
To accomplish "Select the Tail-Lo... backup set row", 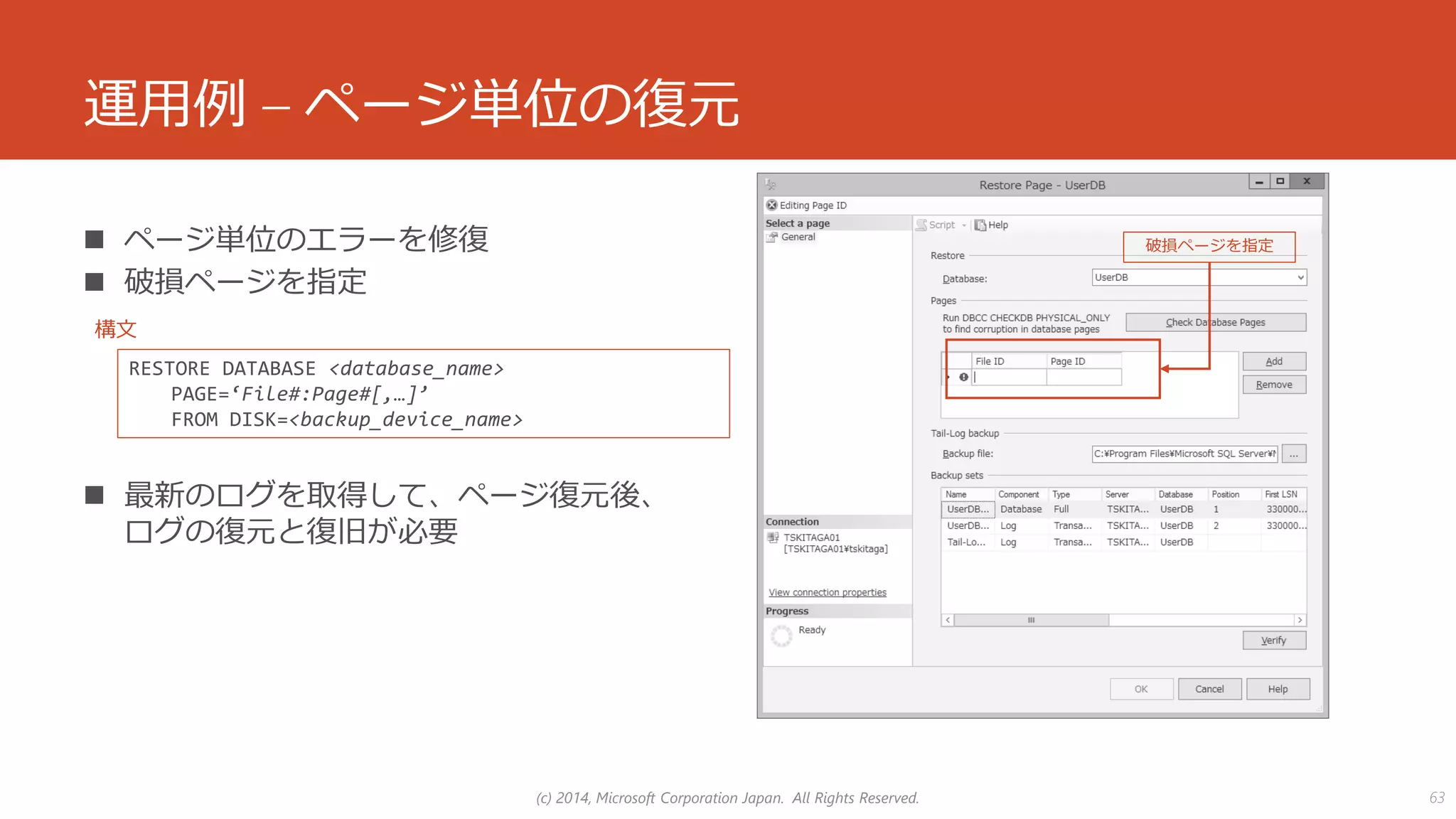I will coord(966,542).
